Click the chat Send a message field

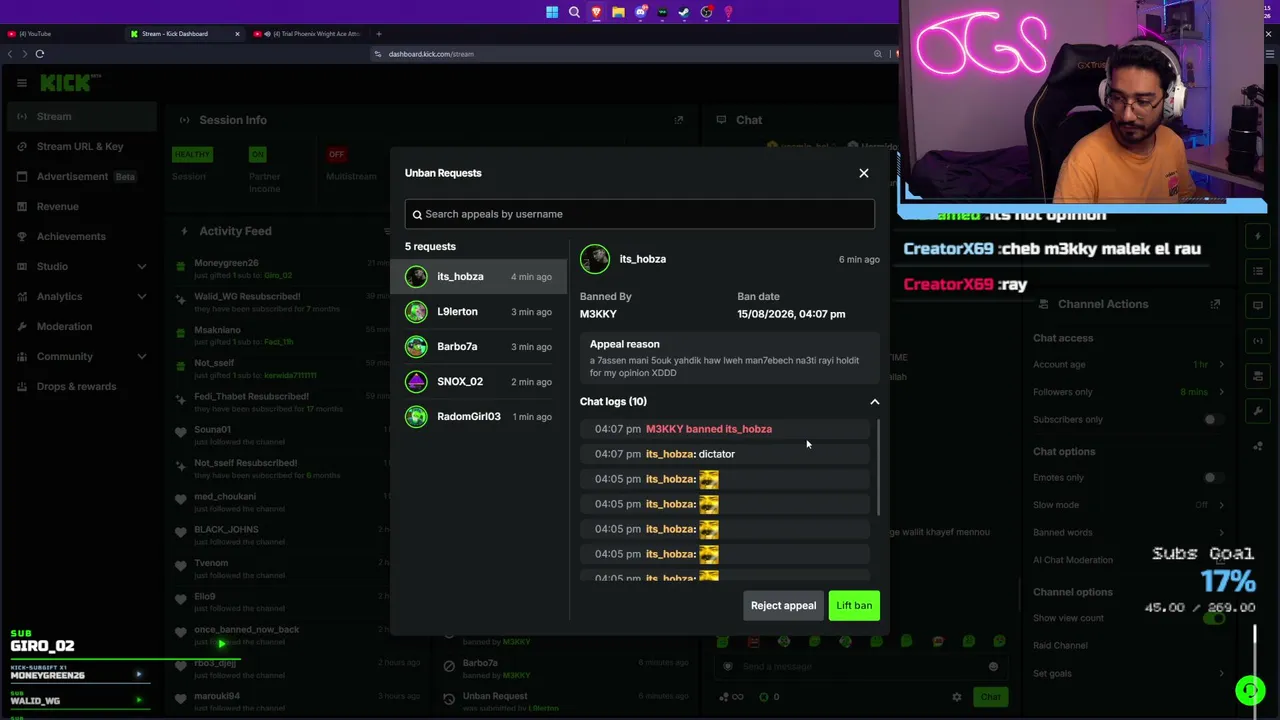(x=860, y=667)
